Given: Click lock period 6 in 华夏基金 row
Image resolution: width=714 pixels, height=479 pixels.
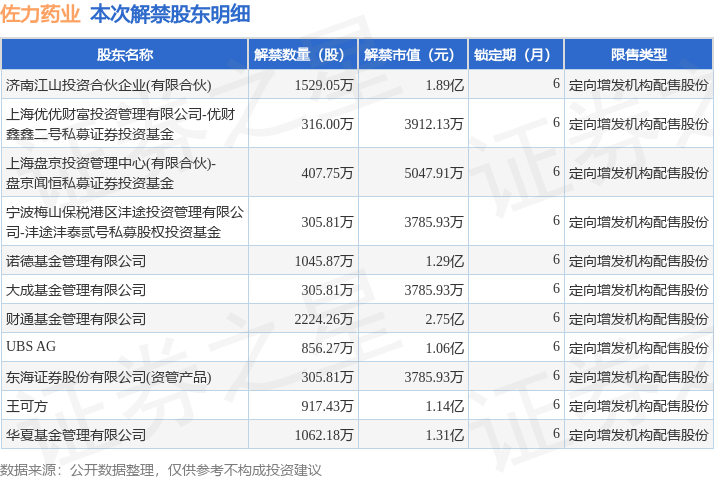Looking at the screenshot, I should click(x=556, y=433).
